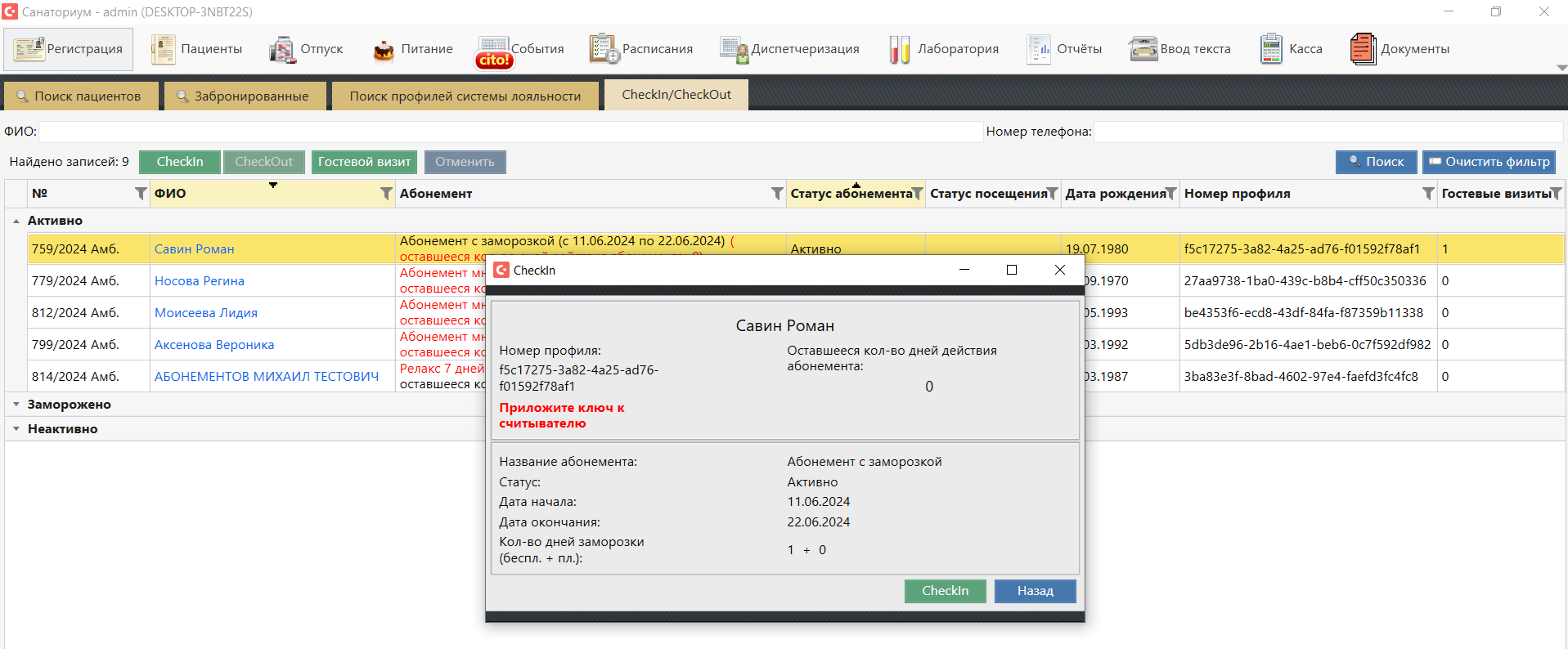Open filter on the Номер профиля column
This screenshot has height=649, width=1568.
(1428, 194)
